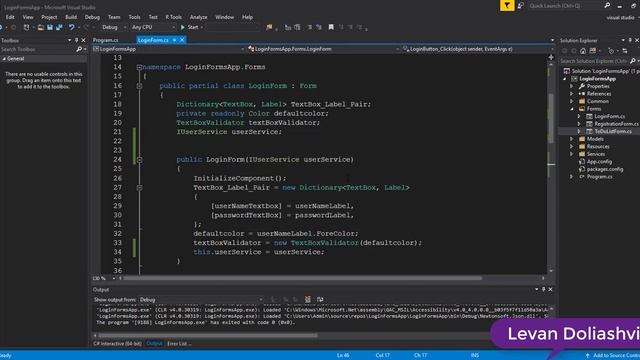Pin the Output panel auto-hide icon
Viewport: 640px width, 360px height.
point(543,289)
